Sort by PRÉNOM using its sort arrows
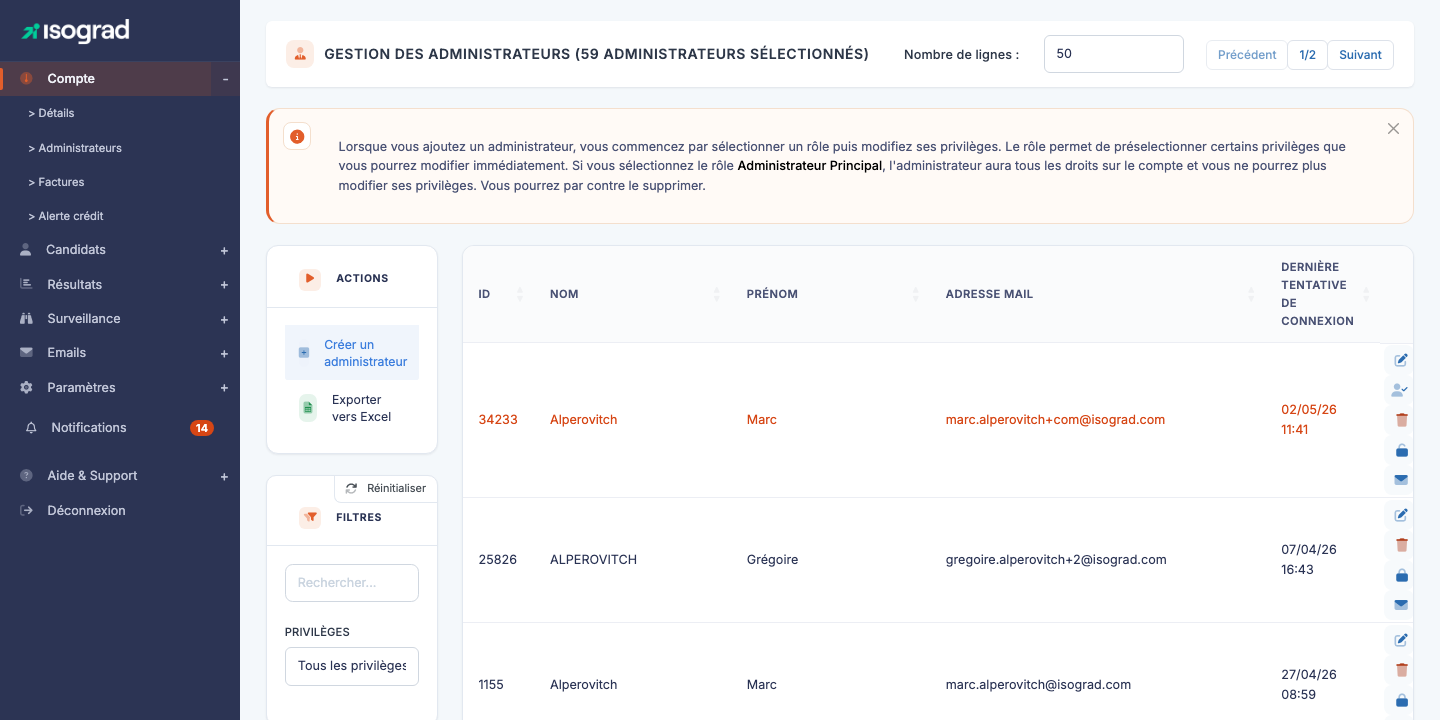 coord(915,294)
